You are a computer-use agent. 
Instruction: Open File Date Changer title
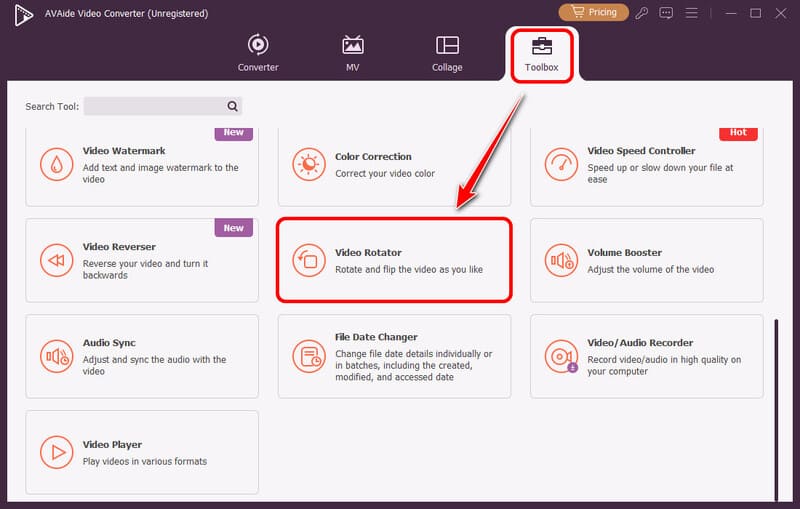point(376,337)
